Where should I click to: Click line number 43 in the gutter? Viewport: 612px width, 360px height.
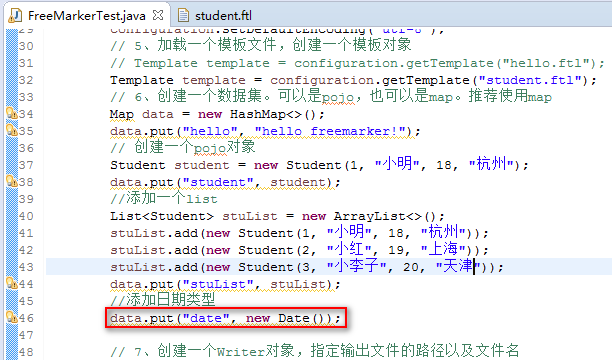point(26,267)
